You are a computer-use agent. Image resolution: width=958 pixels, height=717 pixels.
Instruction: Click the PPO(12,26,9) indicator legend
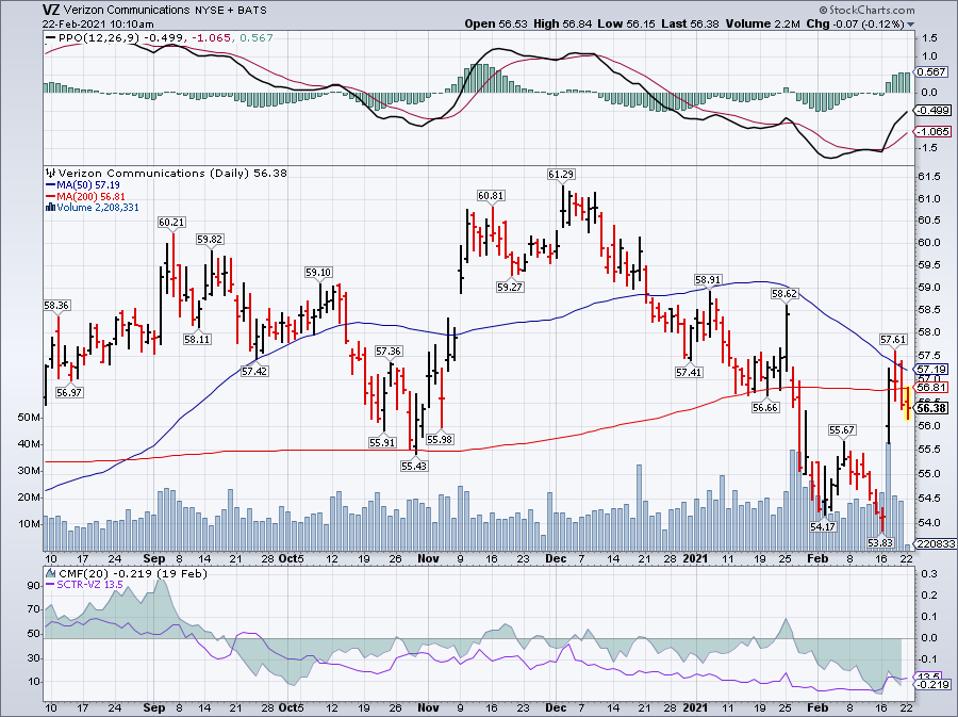[99, 38]
